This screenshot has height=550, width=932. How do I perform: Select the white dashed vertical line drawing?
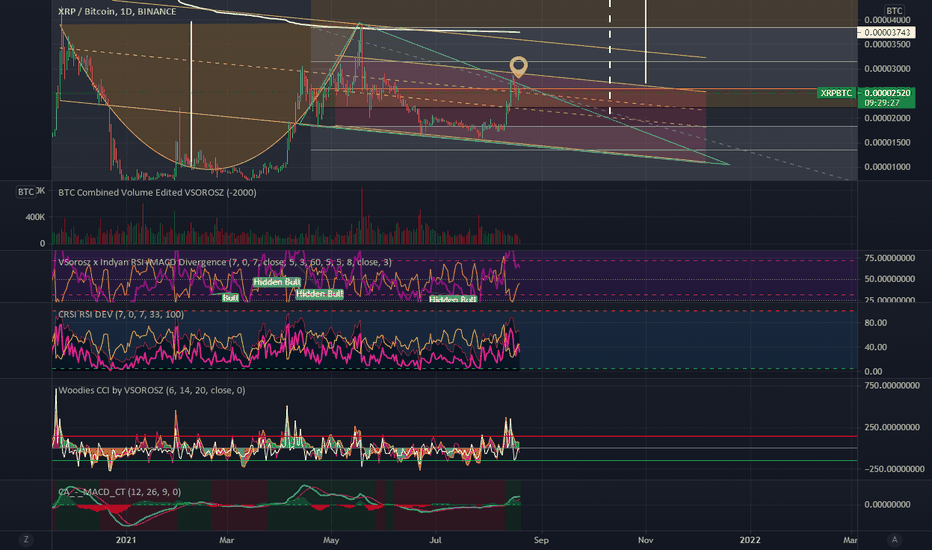610,56
